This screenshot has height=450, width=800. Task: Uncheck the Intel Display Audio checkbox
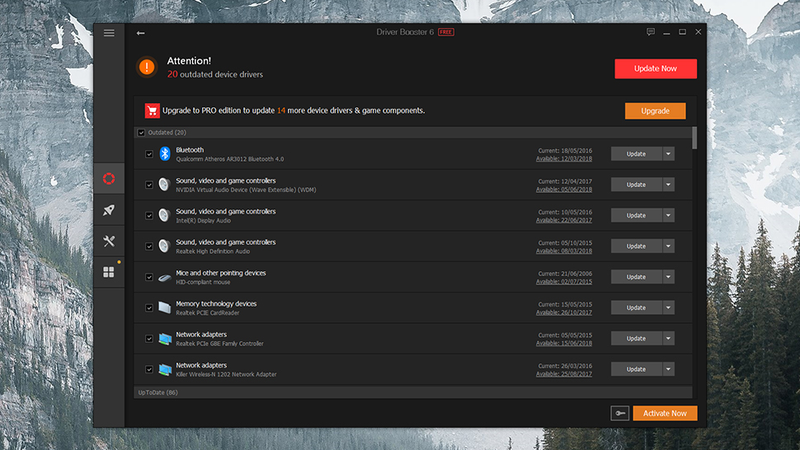149,215
